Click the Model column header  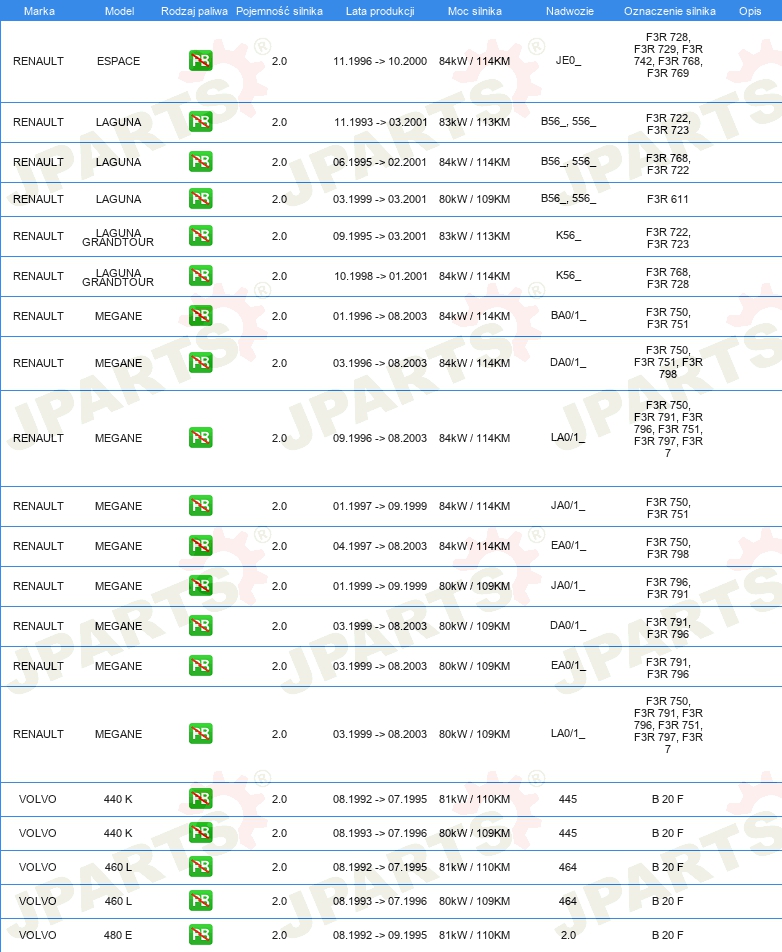[x=119, y=11]
